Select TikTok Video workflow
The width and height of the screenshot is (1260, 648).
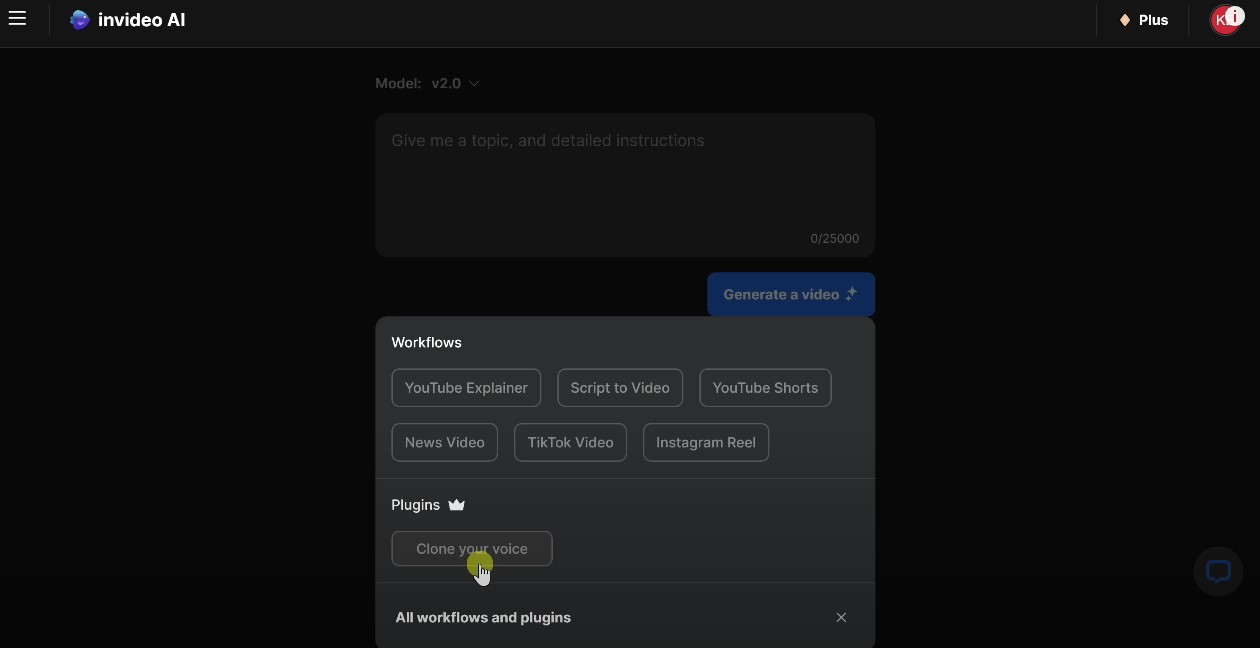tap(570, 442)
